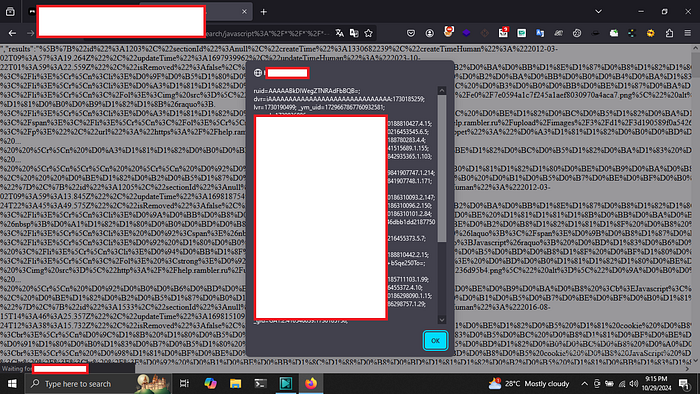Click the multicolor dots extension icon
The image size is (700, 394).
point(632,33)
